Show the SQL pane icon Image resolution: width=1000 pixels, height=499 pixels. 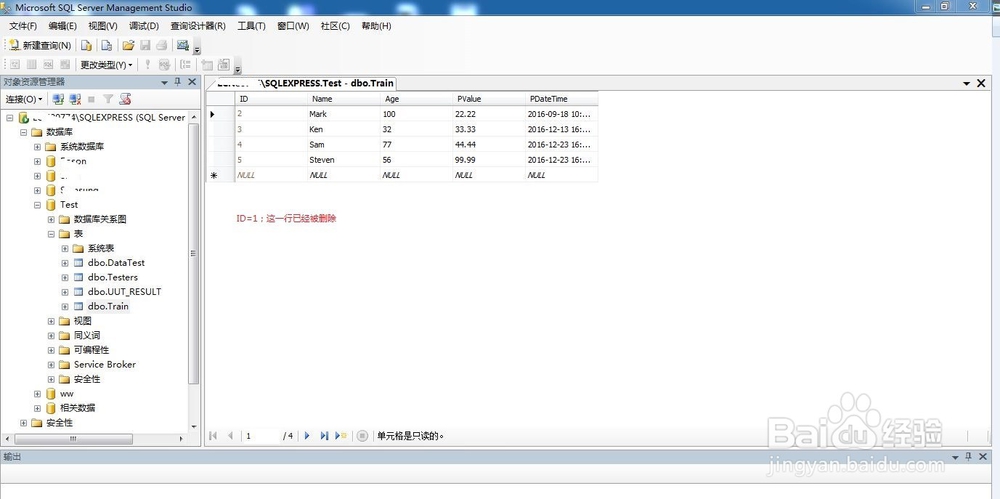coord(48,64)
